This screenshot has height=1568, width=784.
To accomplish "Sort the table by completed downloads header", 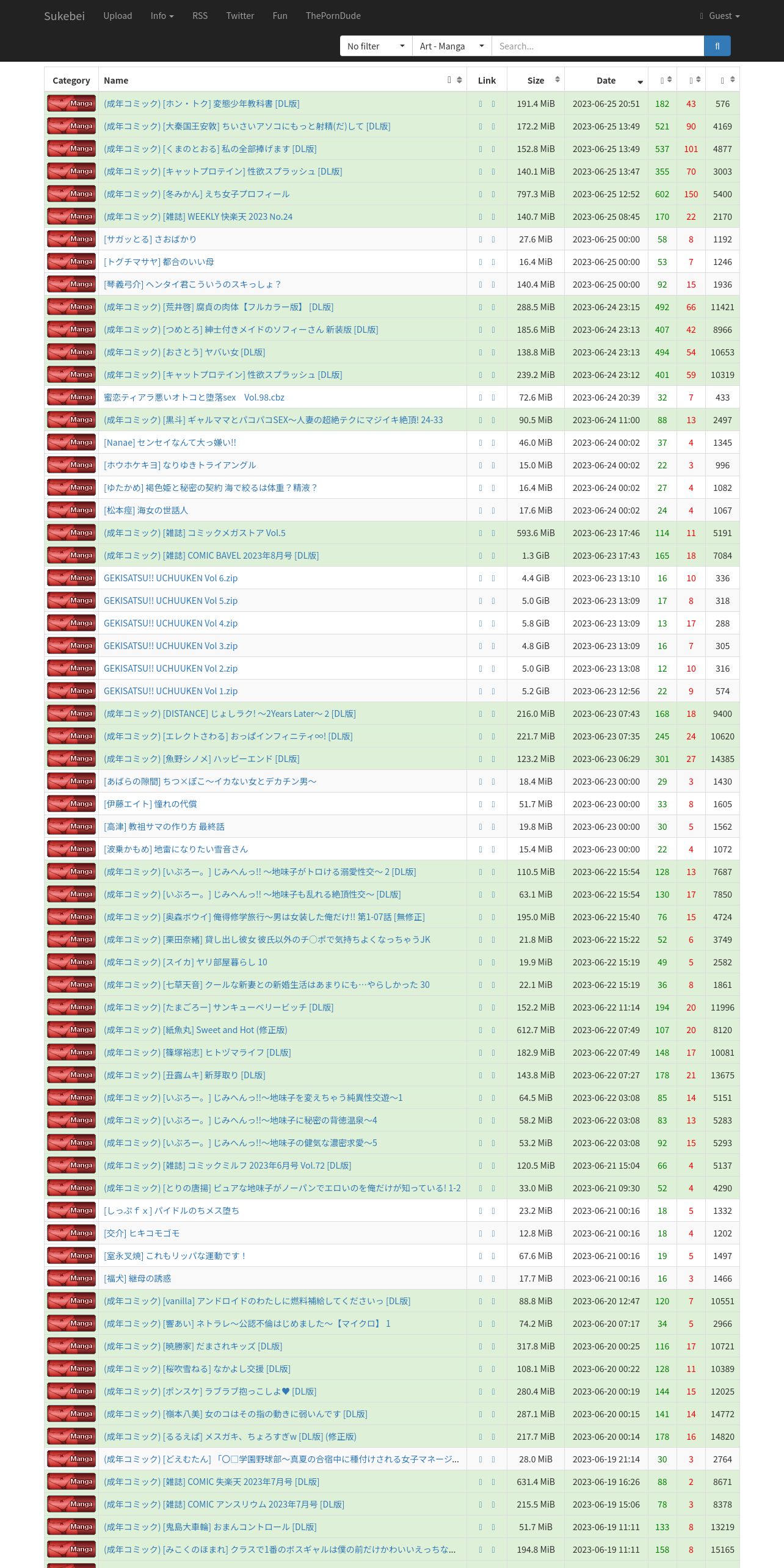I will coord(723,80).
